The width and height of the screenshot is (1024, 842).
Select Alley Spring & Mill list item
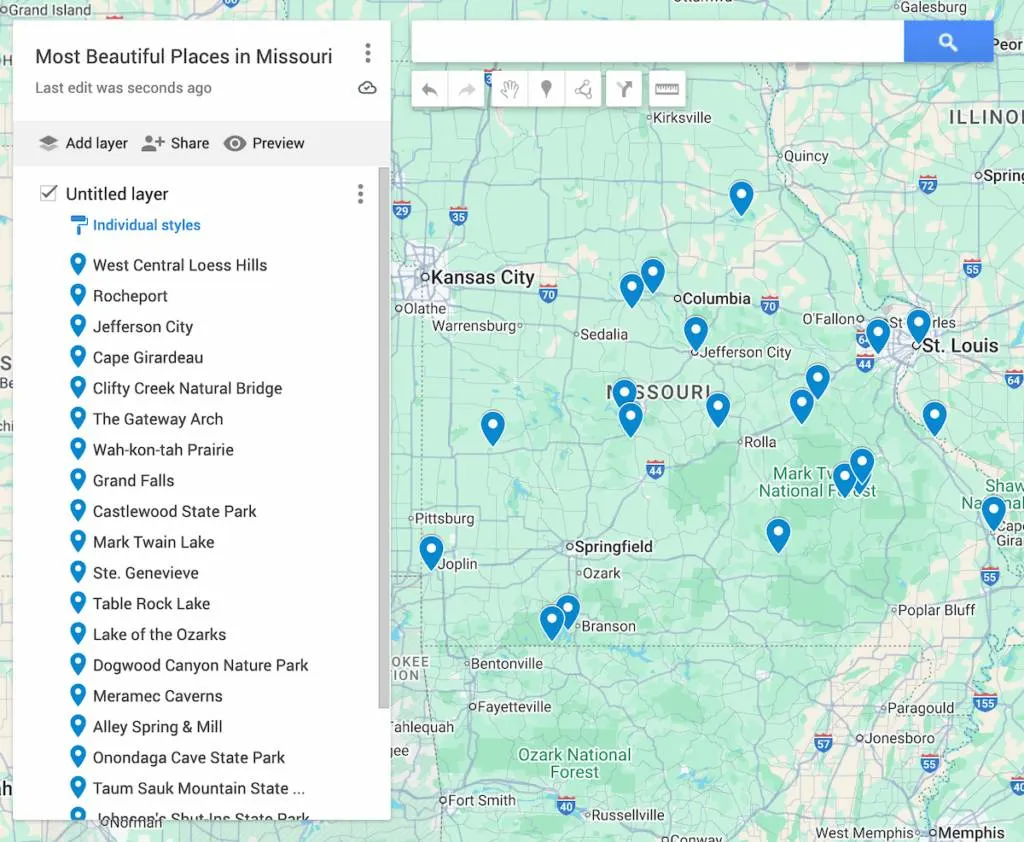pyautogui.click(x=157, y=726)
